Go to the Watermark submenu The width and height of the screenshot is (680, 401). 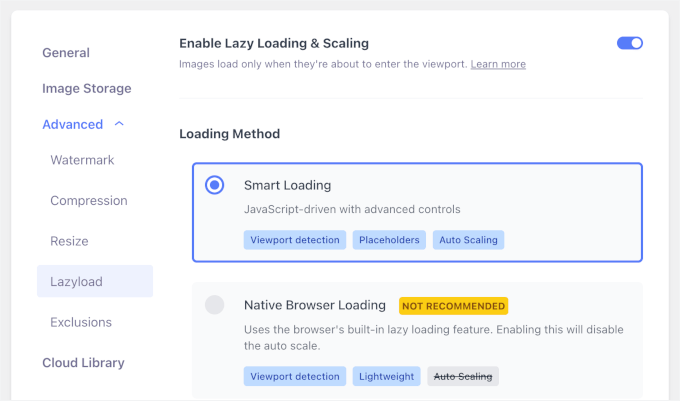tap(82, 160)
